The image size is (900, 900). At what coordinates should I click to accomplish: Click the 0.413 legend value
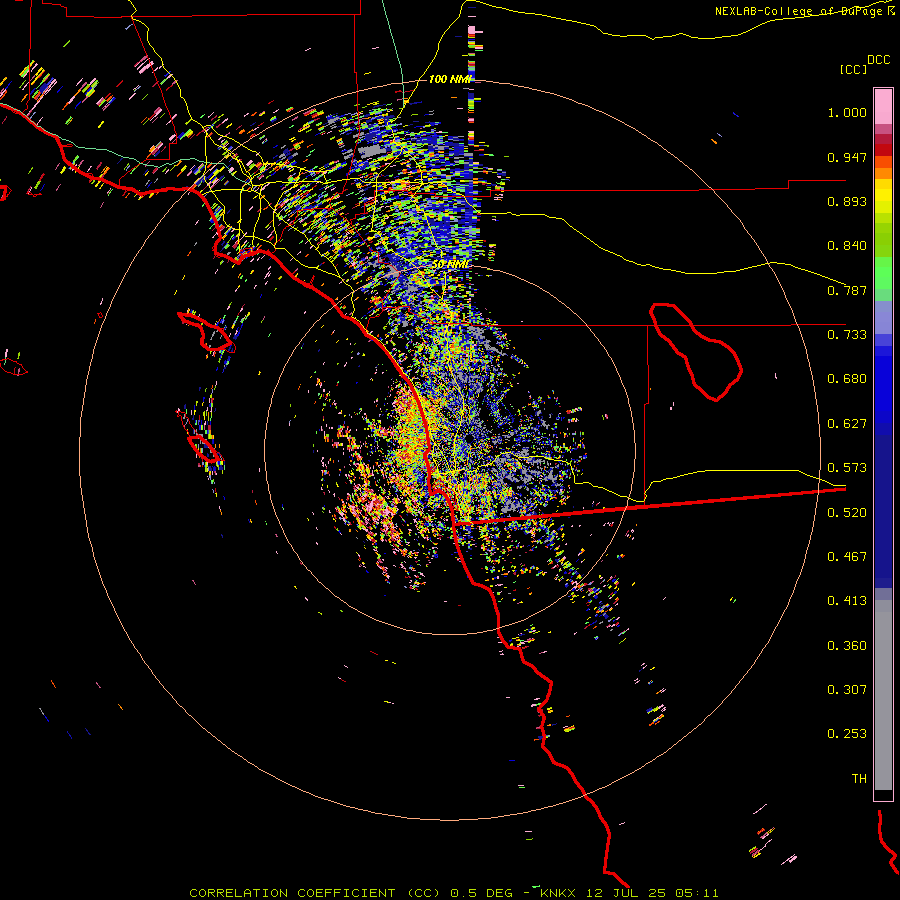pos(847,601)
